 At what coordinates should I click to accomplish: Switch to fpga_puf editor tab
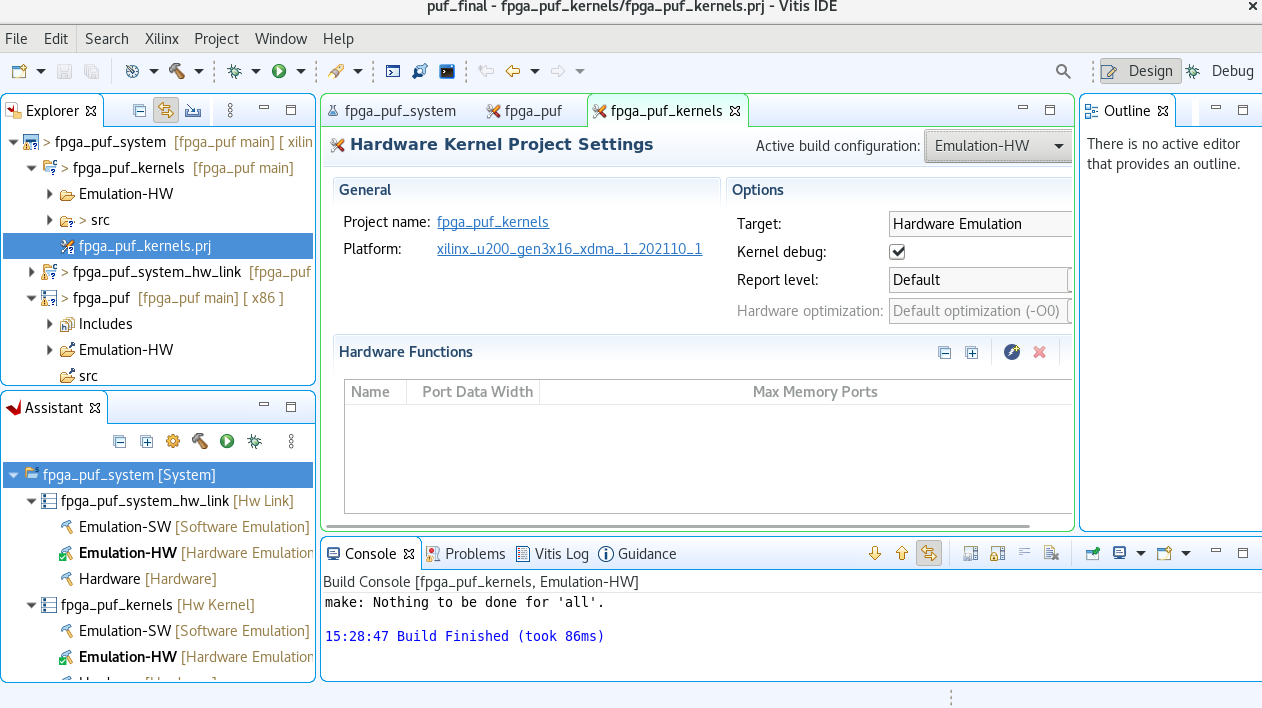[x=523, y=111]
